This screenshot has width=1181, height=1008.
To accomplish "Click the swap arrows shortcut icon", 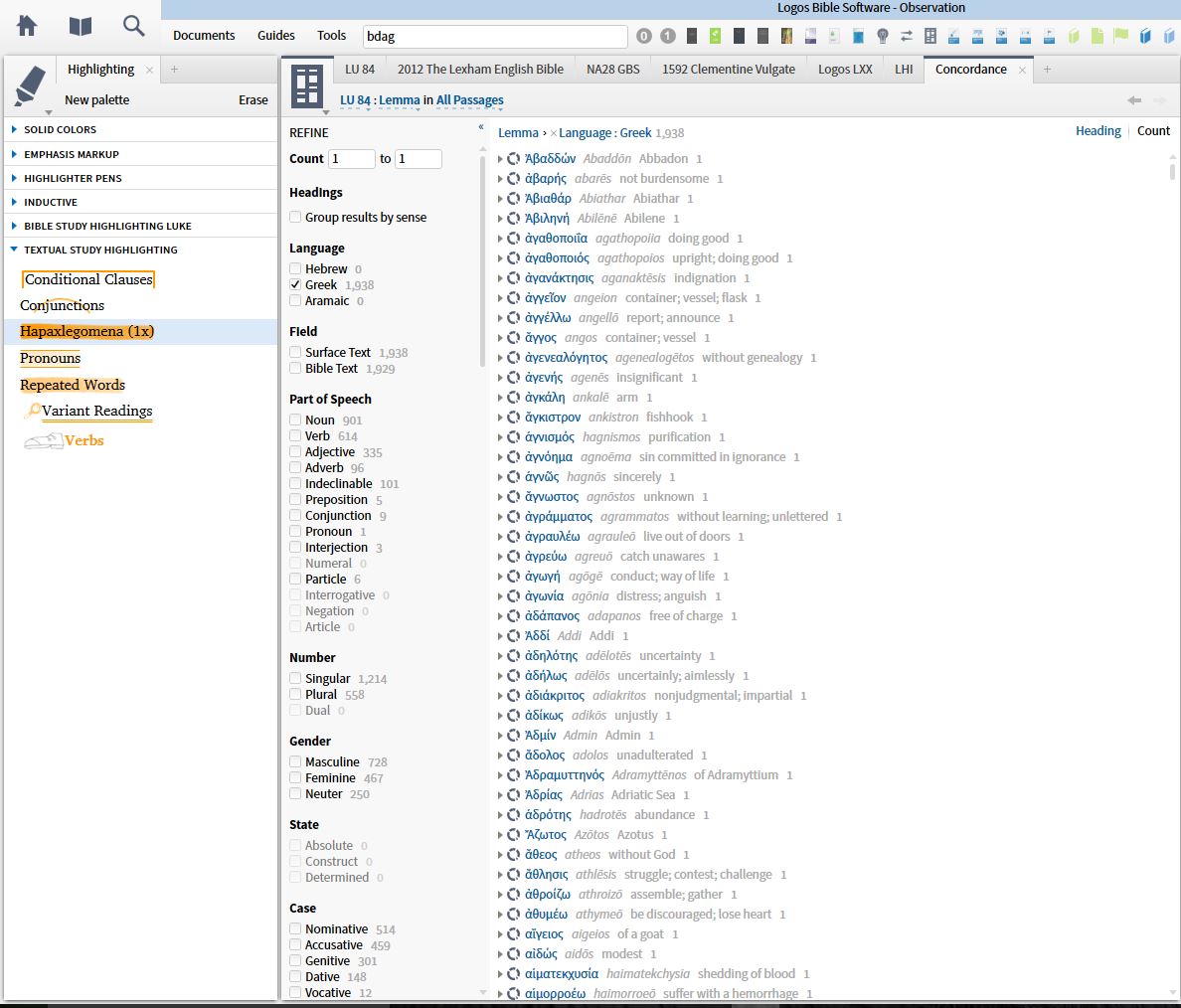I will [906, 36].
